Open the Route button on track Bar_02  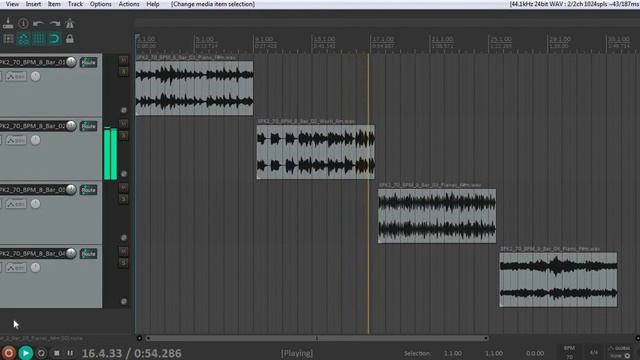pyautogui.click(x=89, y=126)
